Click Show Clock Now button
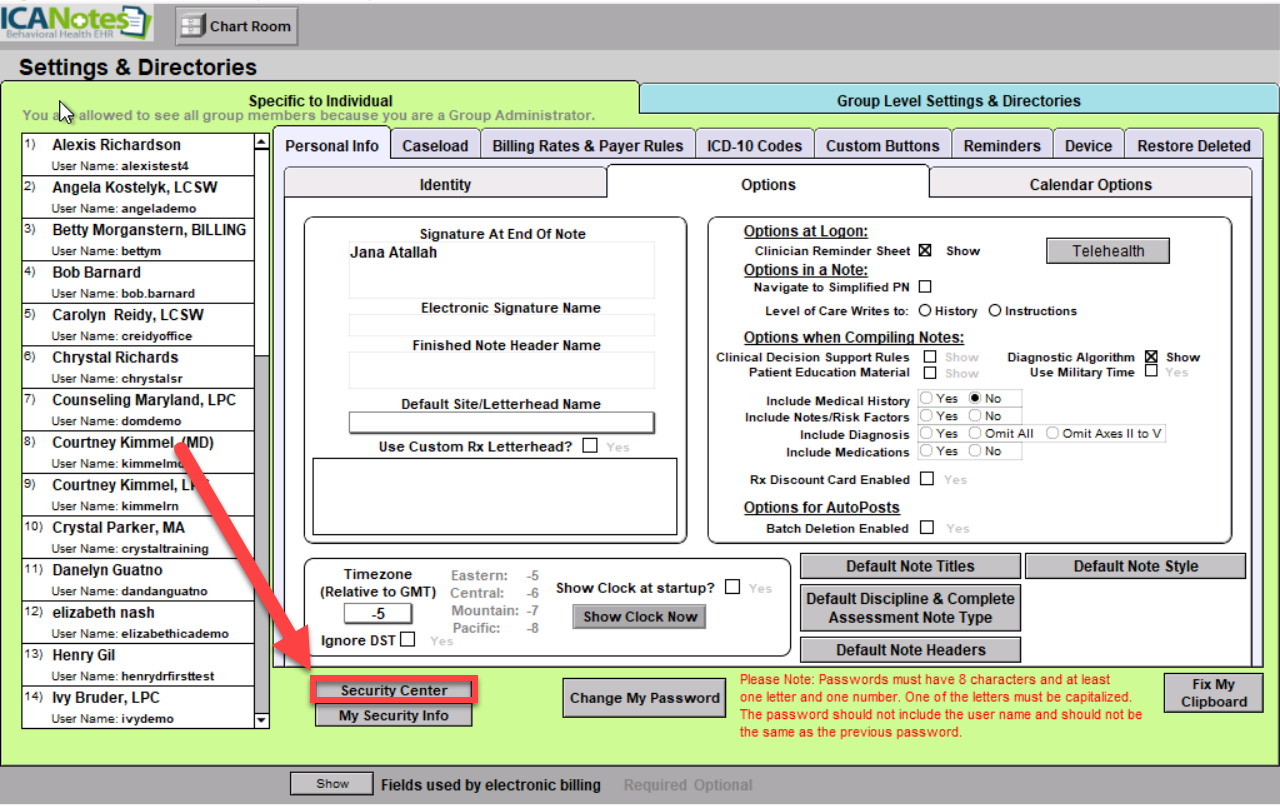 pyautogui.click(x=640, y=617)
